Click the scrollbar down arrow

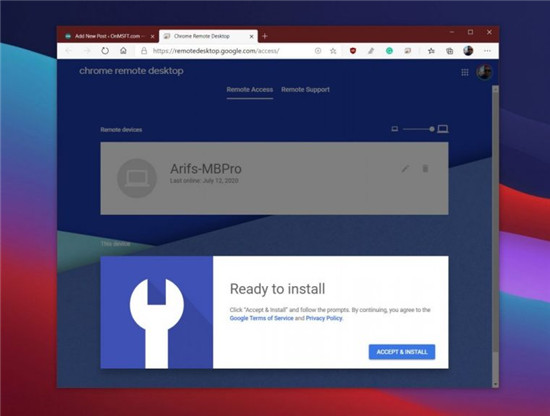(x=495, y=384)
